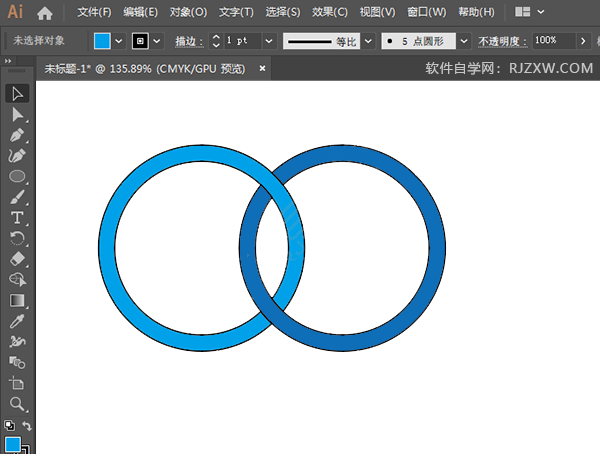600x454 pixels.
Task: Select the Curvature tool
Action: click(x=17, y=156)
